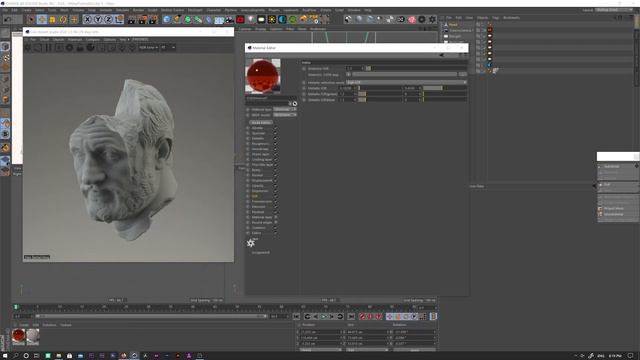Viewport: 640px width, 360px height.
Task: Select the IOR channel in Material Editor
Action: [254, 196]
